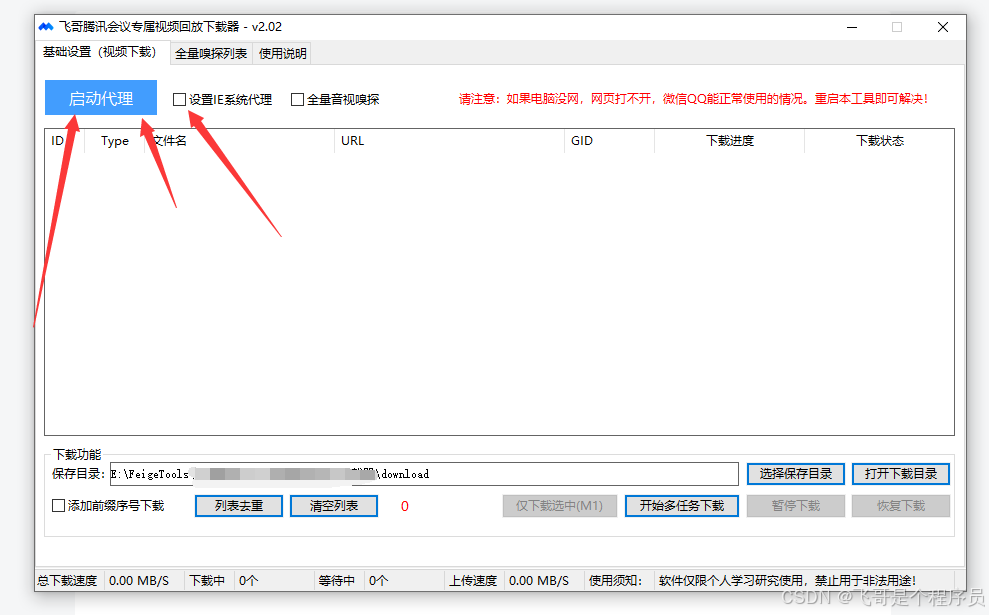The width and height of the screenshot is (989, 615).
Task: Click the 下载进度 column header
Action: [730, 141]
